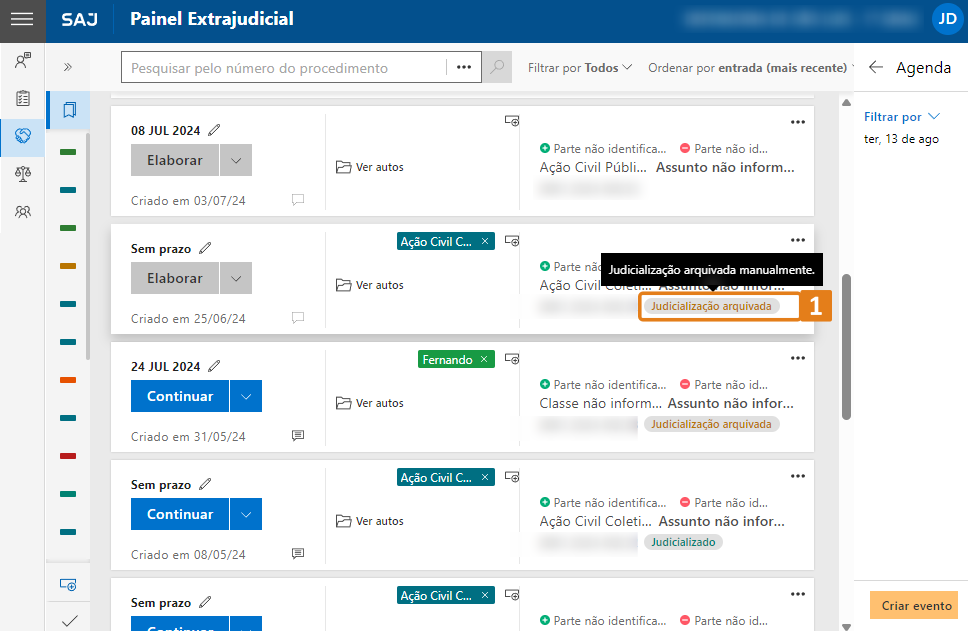Screen dimensions: 968x631
Task: Select the handshake Extrajudicial sidebar icon
Action: (x=23, y=136)
